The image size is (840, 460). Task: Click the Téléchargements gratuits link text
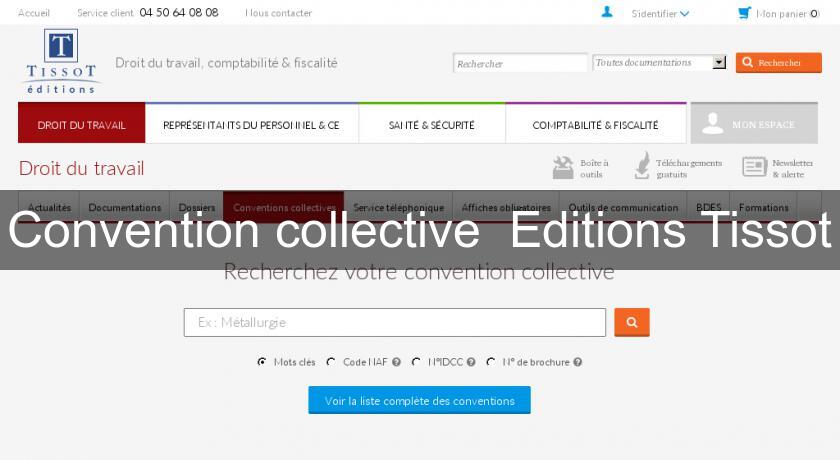(x=689, y=168)
